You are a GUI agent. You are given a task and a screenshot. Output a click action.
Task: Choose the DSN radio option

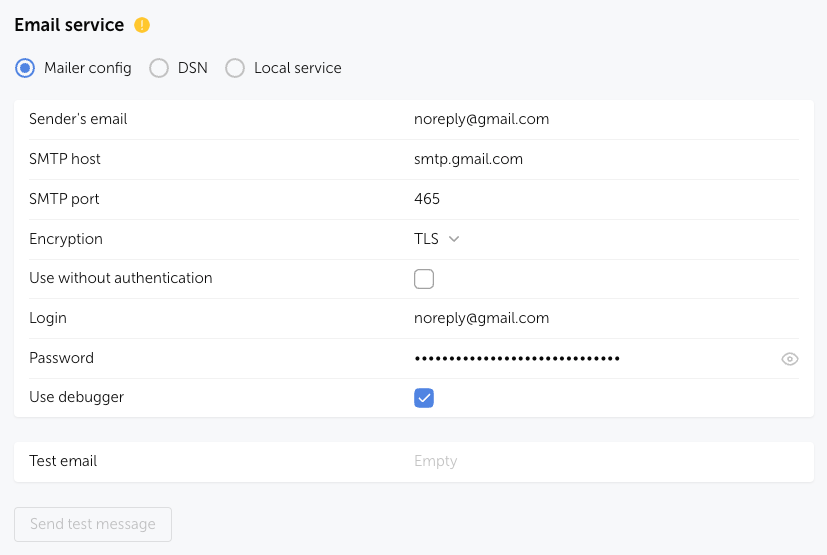[159, 68]
